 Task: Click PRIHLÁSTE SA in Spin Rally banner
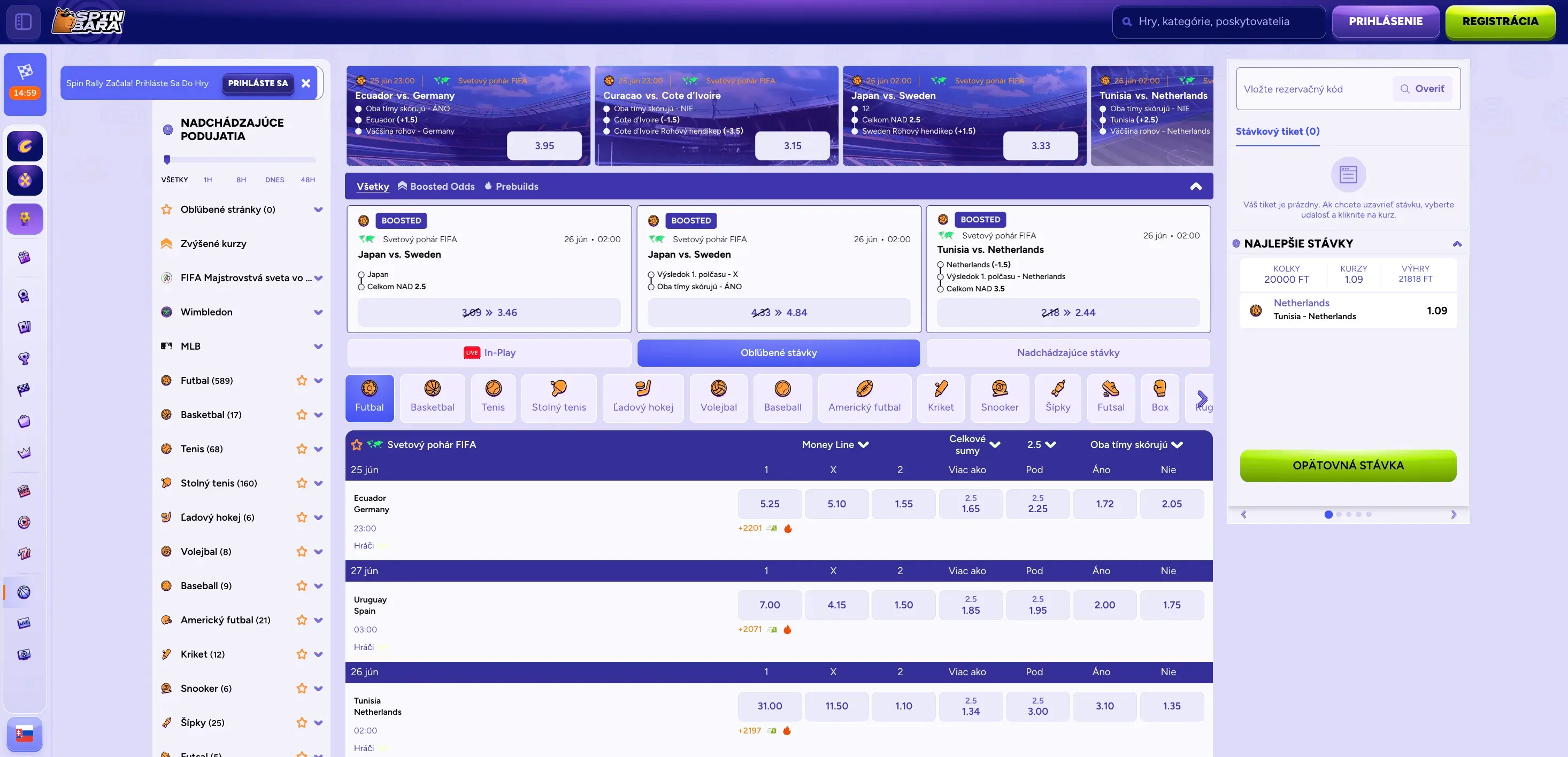pyautogui.click(x=257, y=83)
